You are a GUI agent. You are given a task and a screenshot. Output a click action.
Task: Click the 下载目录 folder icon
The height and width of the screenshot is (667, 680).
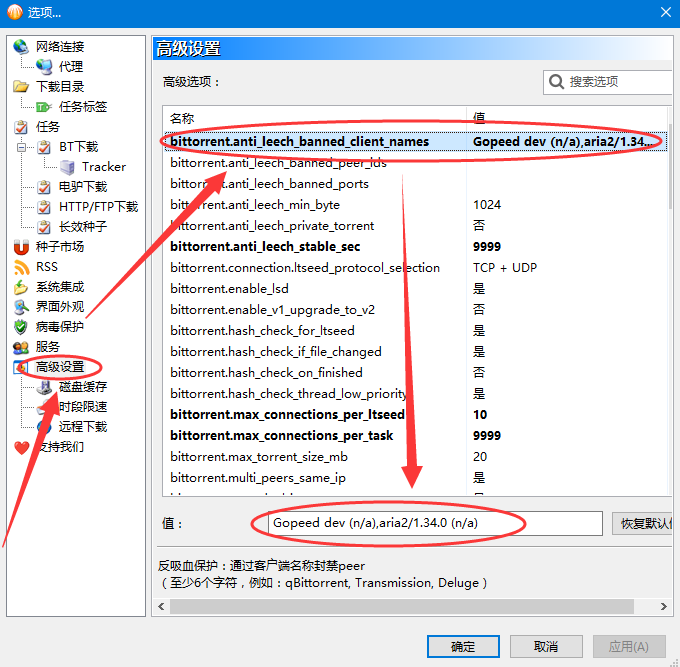point(21,87)
